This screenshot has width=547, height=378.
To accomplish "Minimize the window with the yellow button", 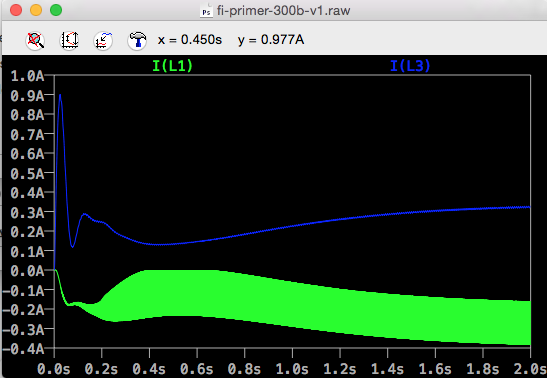I will click(36, 10).
